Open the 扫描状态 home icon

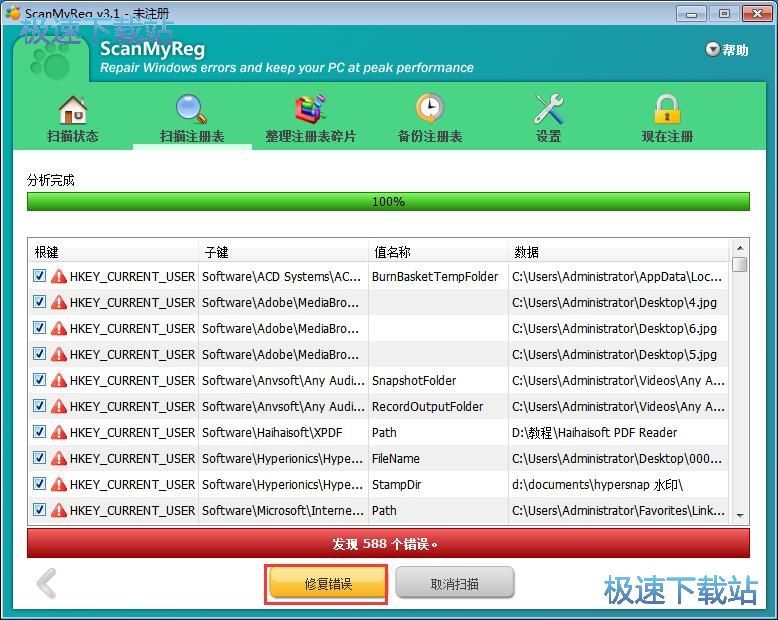tap(72, 110)
